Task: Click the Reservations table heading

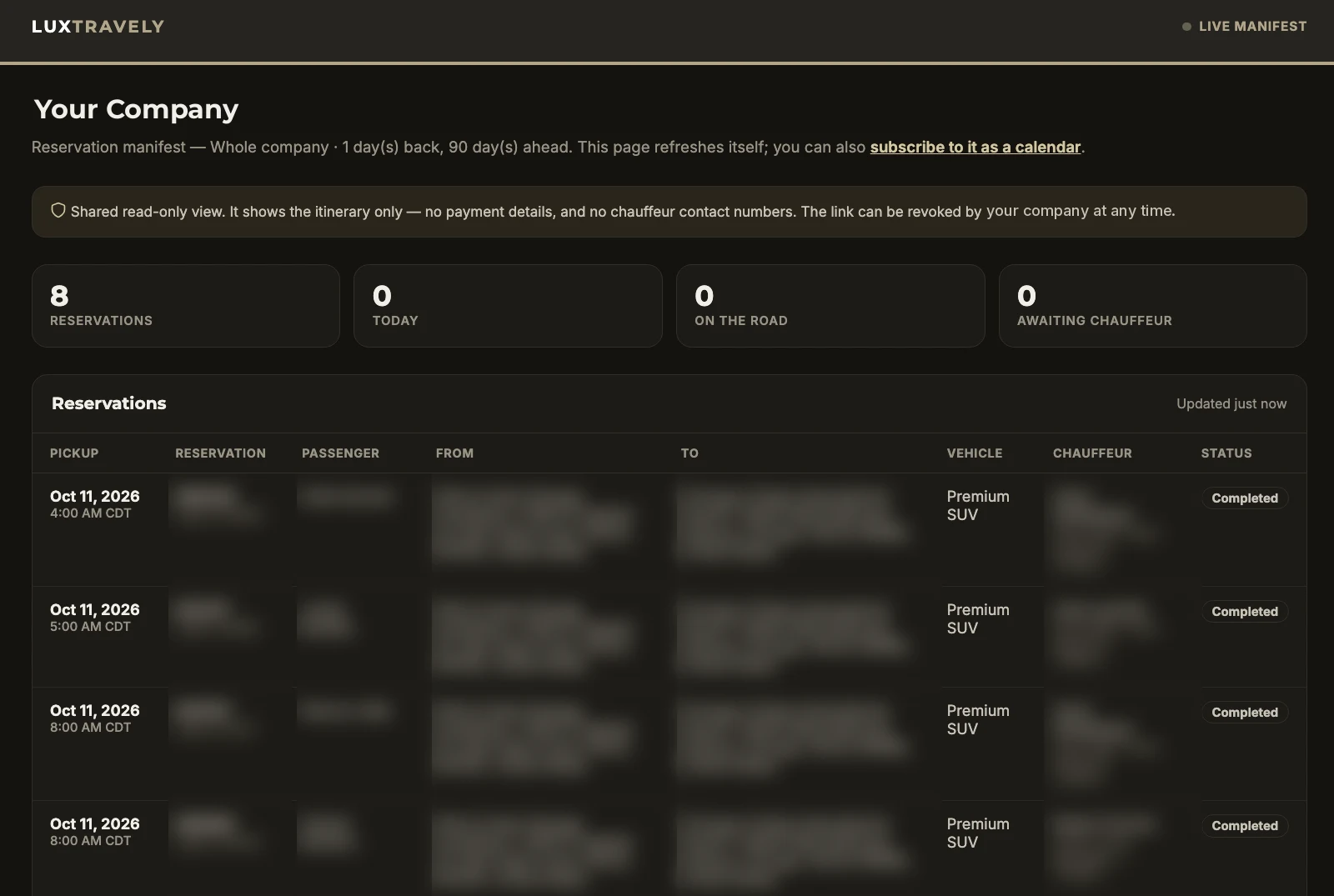Action: point(109,403)
